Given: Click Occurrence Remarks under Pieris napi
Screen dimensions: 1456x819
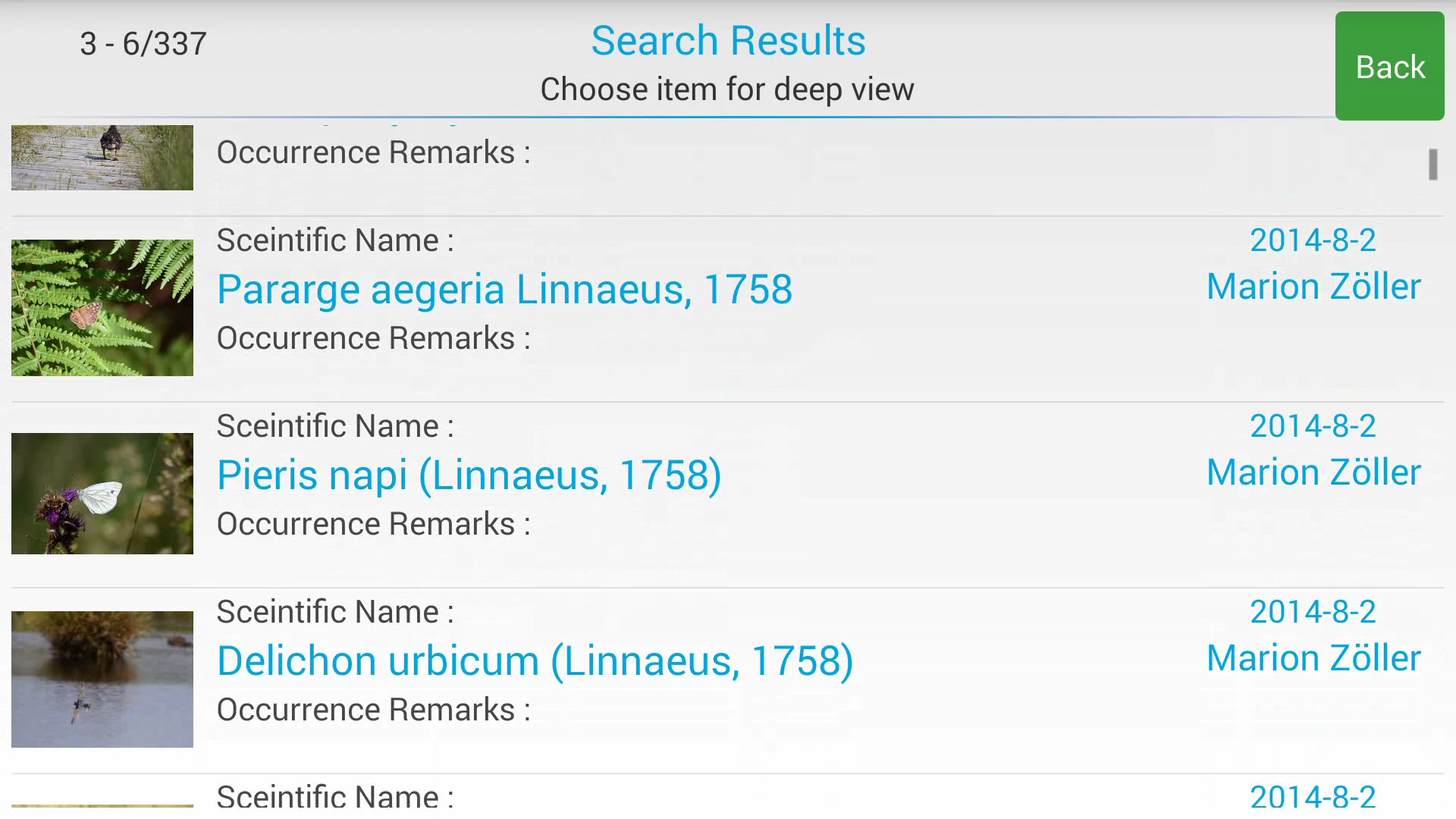Looking at the screenshot, I should [x=374, y=524].
